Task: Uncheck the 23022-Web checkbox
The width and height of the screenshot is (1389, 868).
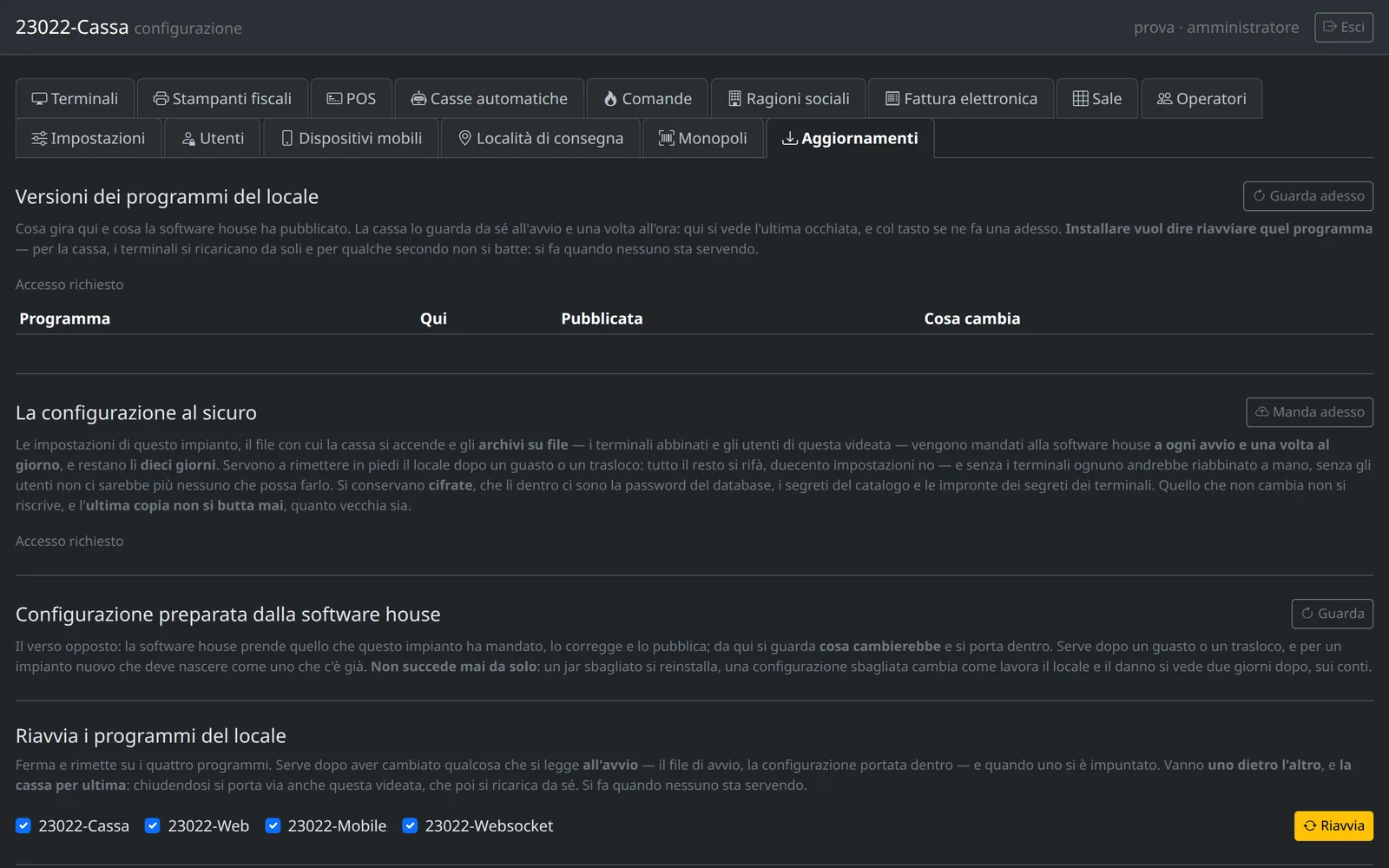Action: click(x=153, y=825)
